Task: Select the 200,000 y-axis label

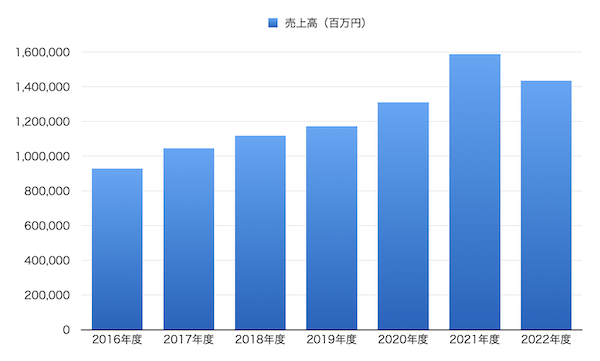Action: point(47,295)
